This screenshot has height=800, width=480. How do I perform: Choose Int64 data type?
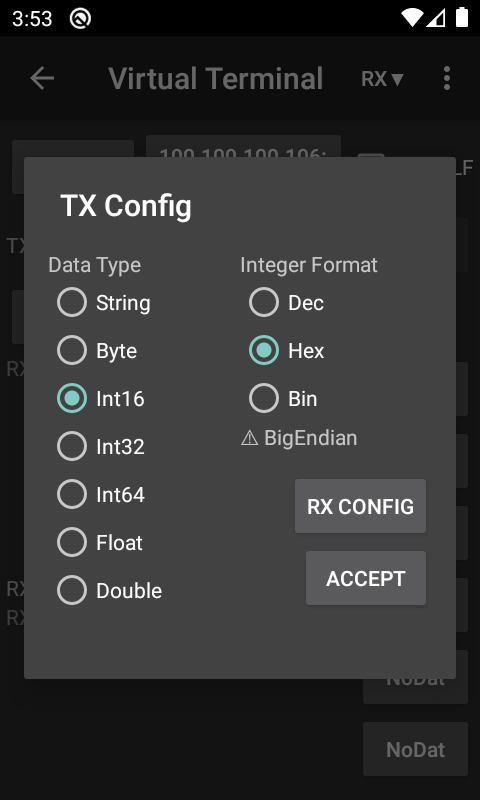[x=101, y=494]
